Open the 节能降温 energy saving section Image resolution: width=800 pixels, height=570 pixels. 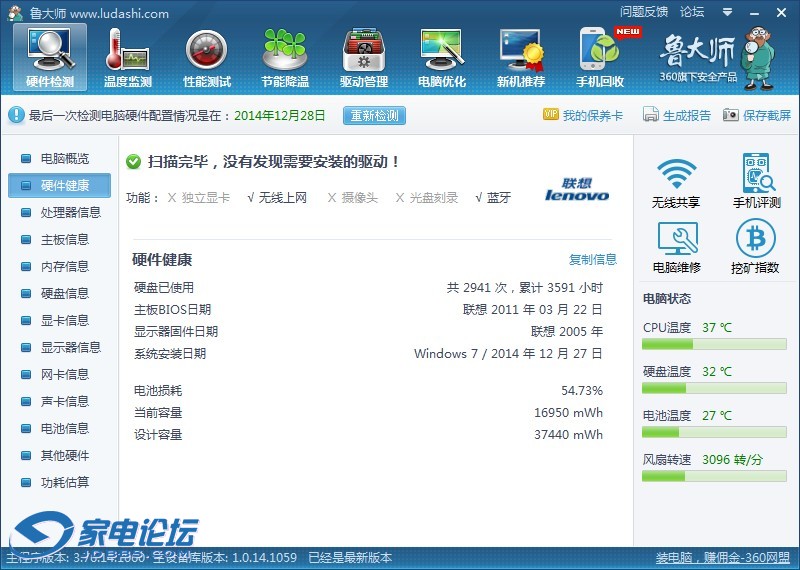[x=285, y=57]
